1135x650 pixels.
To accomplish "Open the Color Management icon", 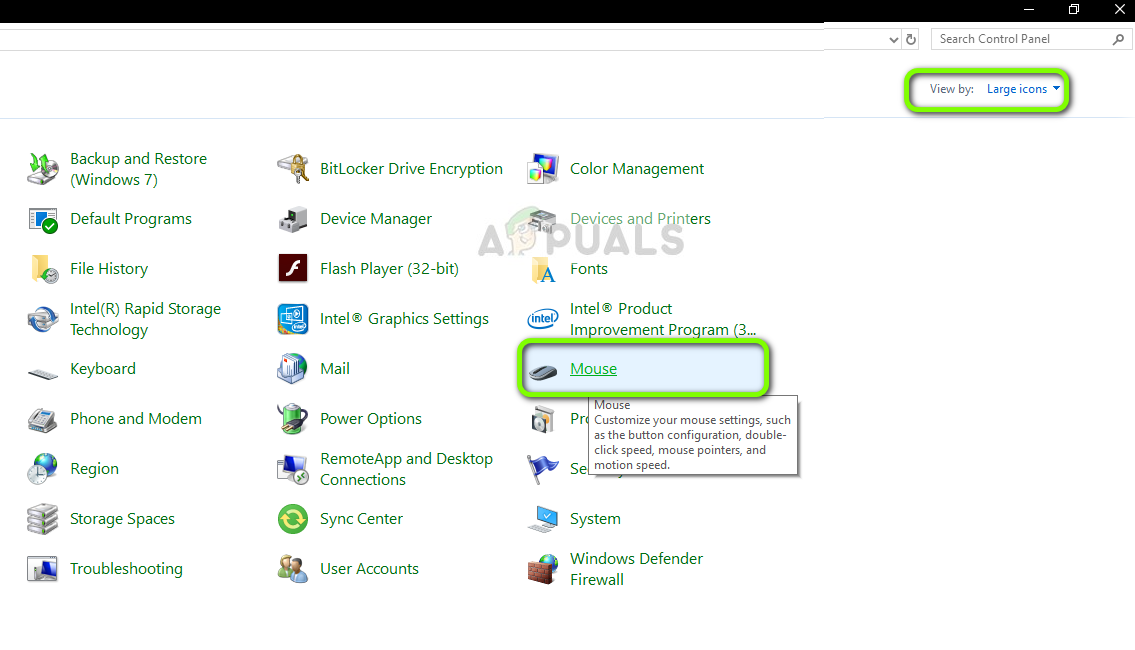I will pos(543,169).
